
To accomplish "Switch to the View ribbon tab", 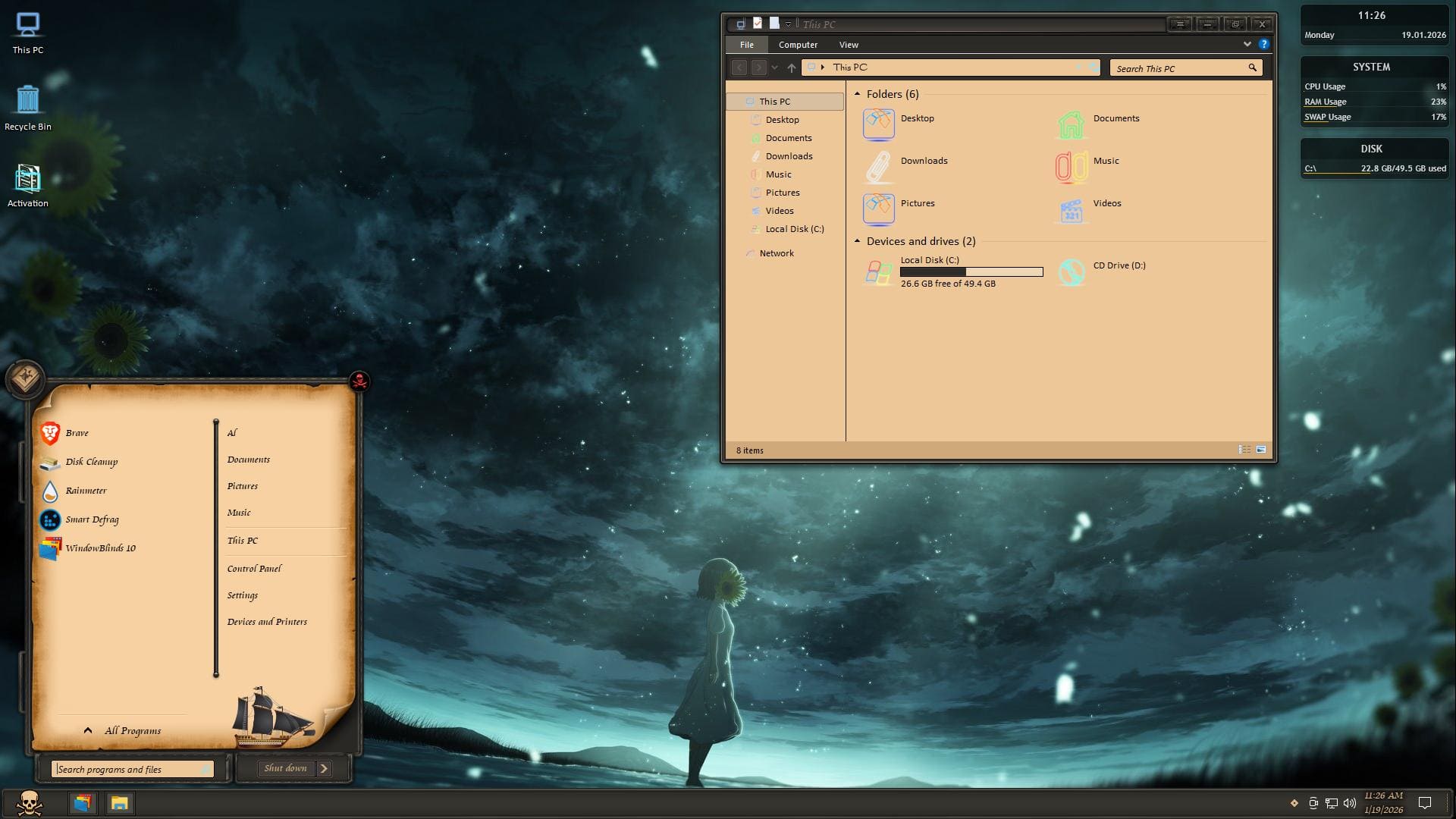I will [x=849, y=45].
